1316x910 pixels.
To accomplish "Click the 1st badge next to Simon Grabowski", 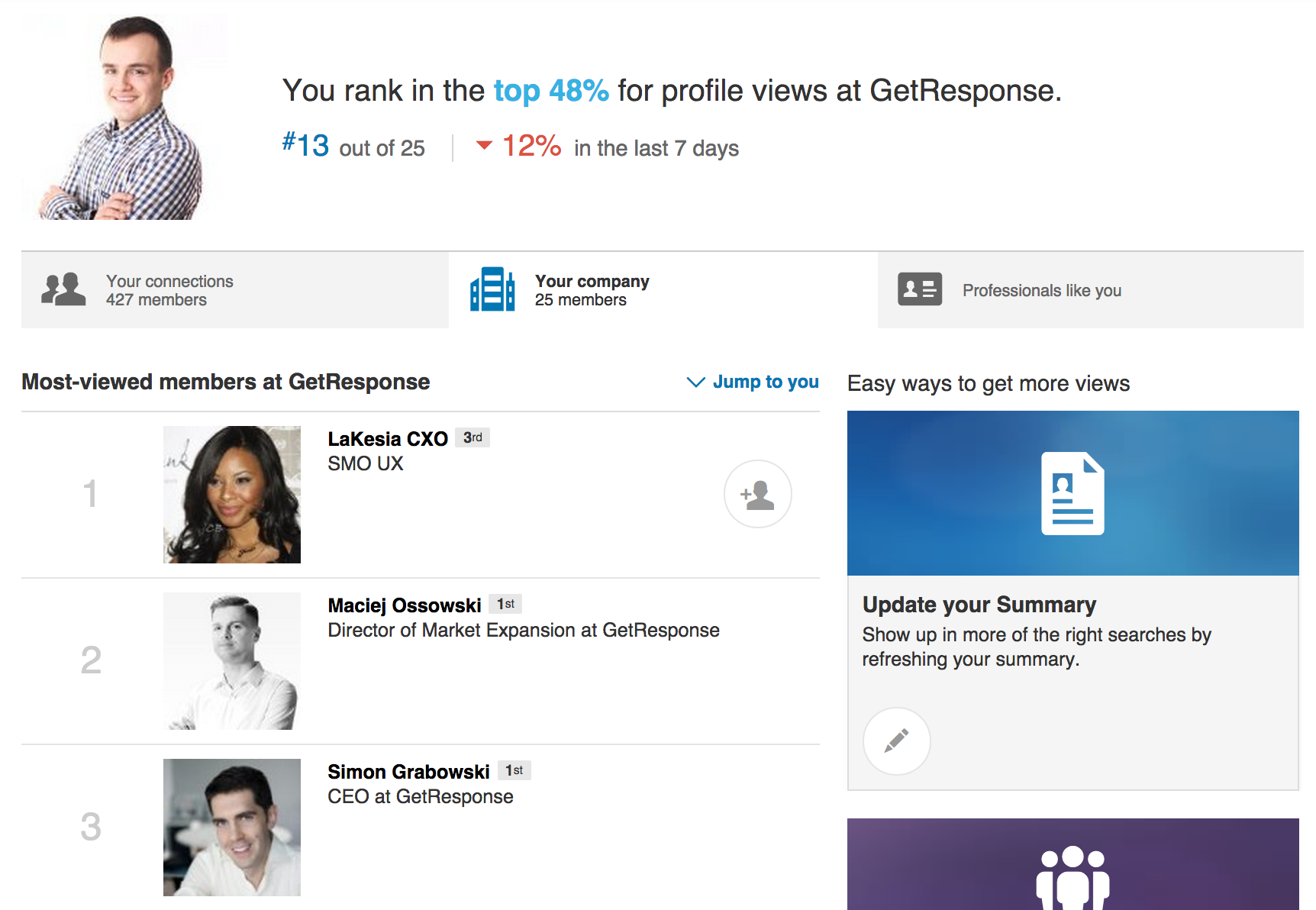I will coord(514,770).
